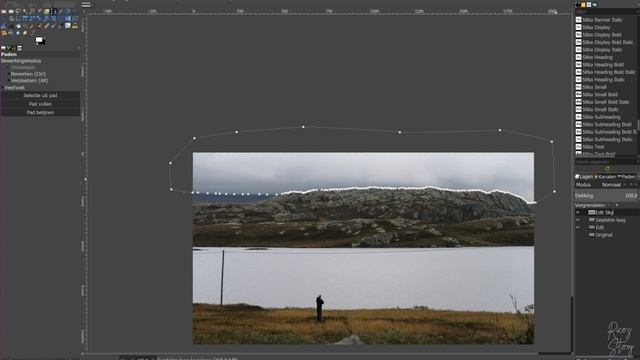Choose the Sitka Small Bold font
The height and width of the screenshot is (360, 640).
point(600,94)
